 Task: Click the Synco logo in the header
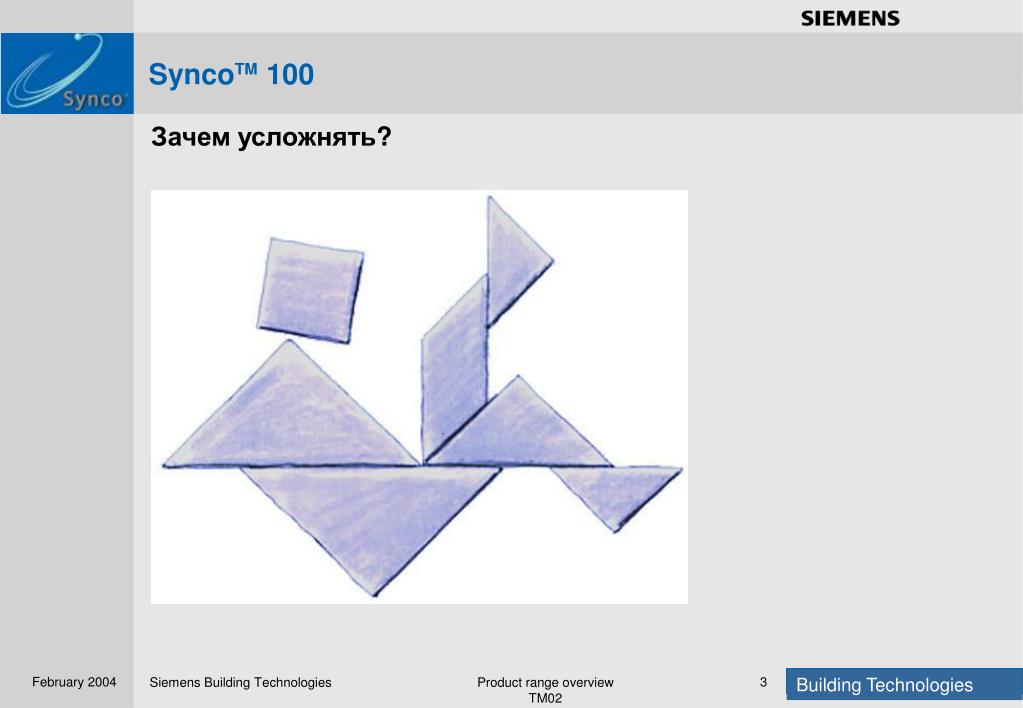pos(67,74)
